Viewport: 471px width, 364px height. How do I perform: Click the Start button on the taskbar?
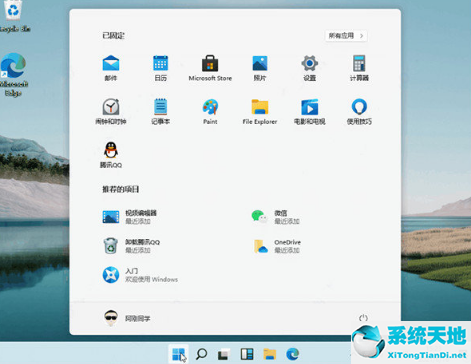point(178,354)
